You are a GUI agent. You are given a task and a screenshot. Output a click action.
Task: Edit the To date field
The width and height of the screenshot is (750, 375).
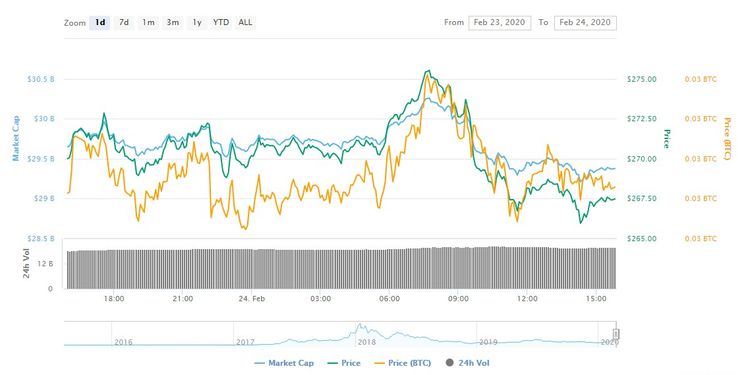(x=585, y=22)
